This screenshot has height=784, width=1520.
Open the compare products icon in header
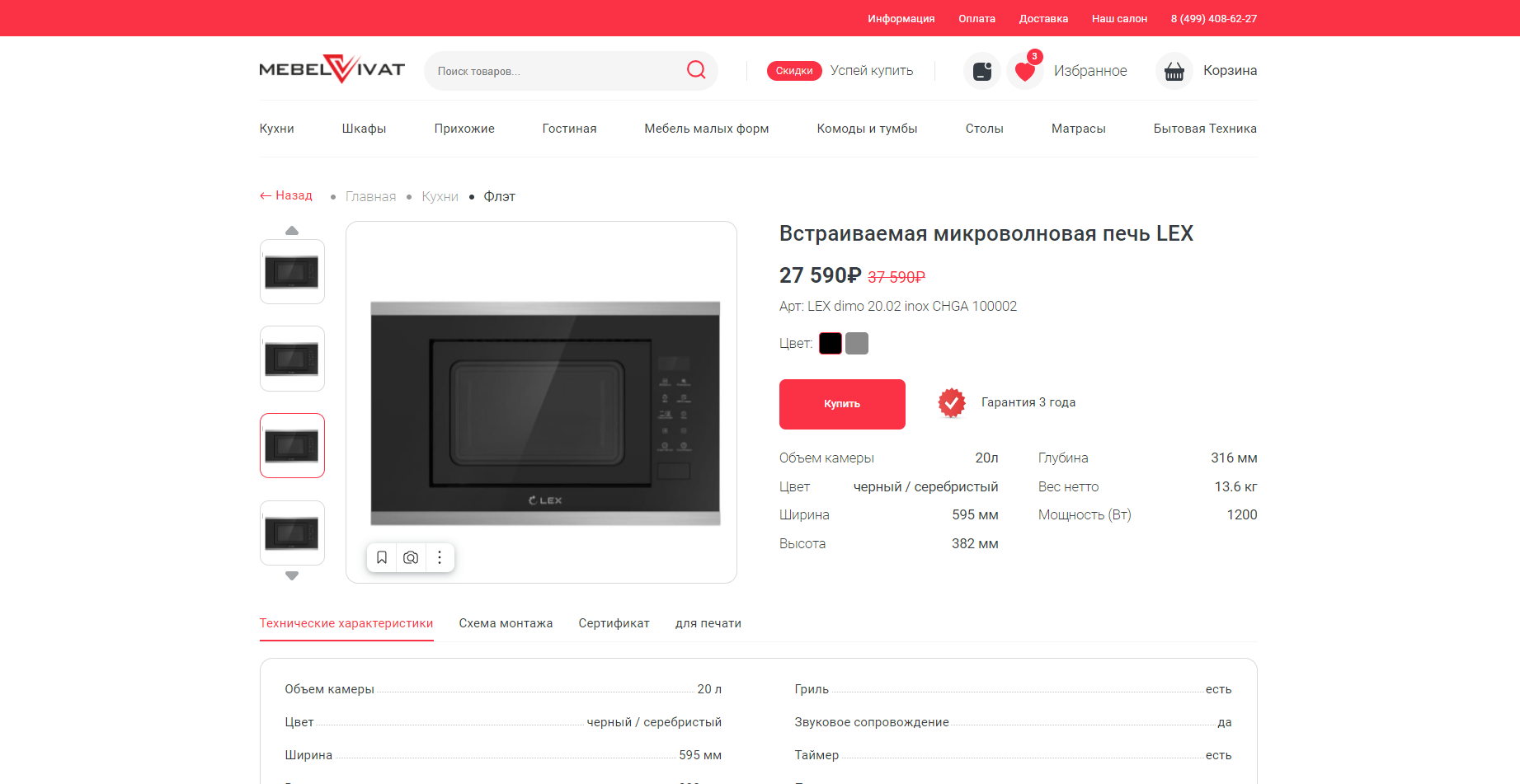(982, 71)
